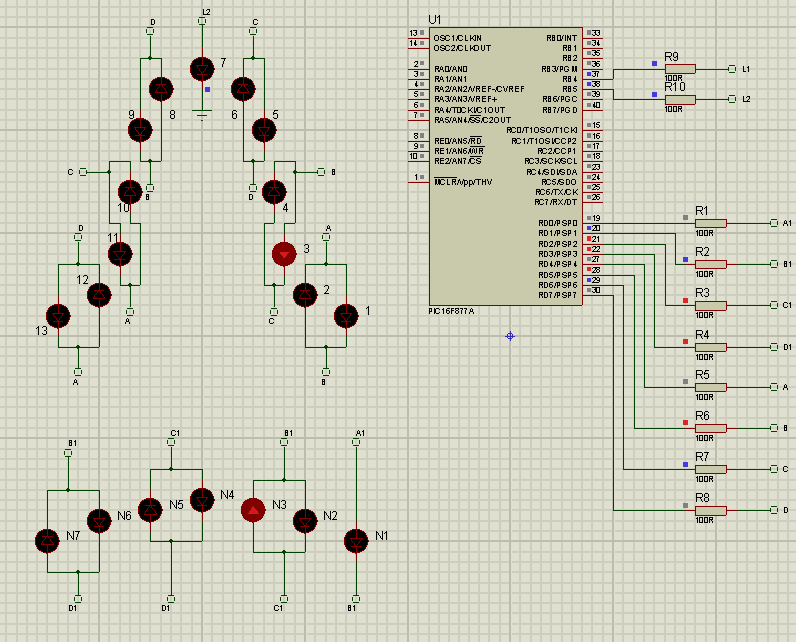Click LED 7 below terminal L2
Screen dimensions: 796x642
[x=202, y=69]
